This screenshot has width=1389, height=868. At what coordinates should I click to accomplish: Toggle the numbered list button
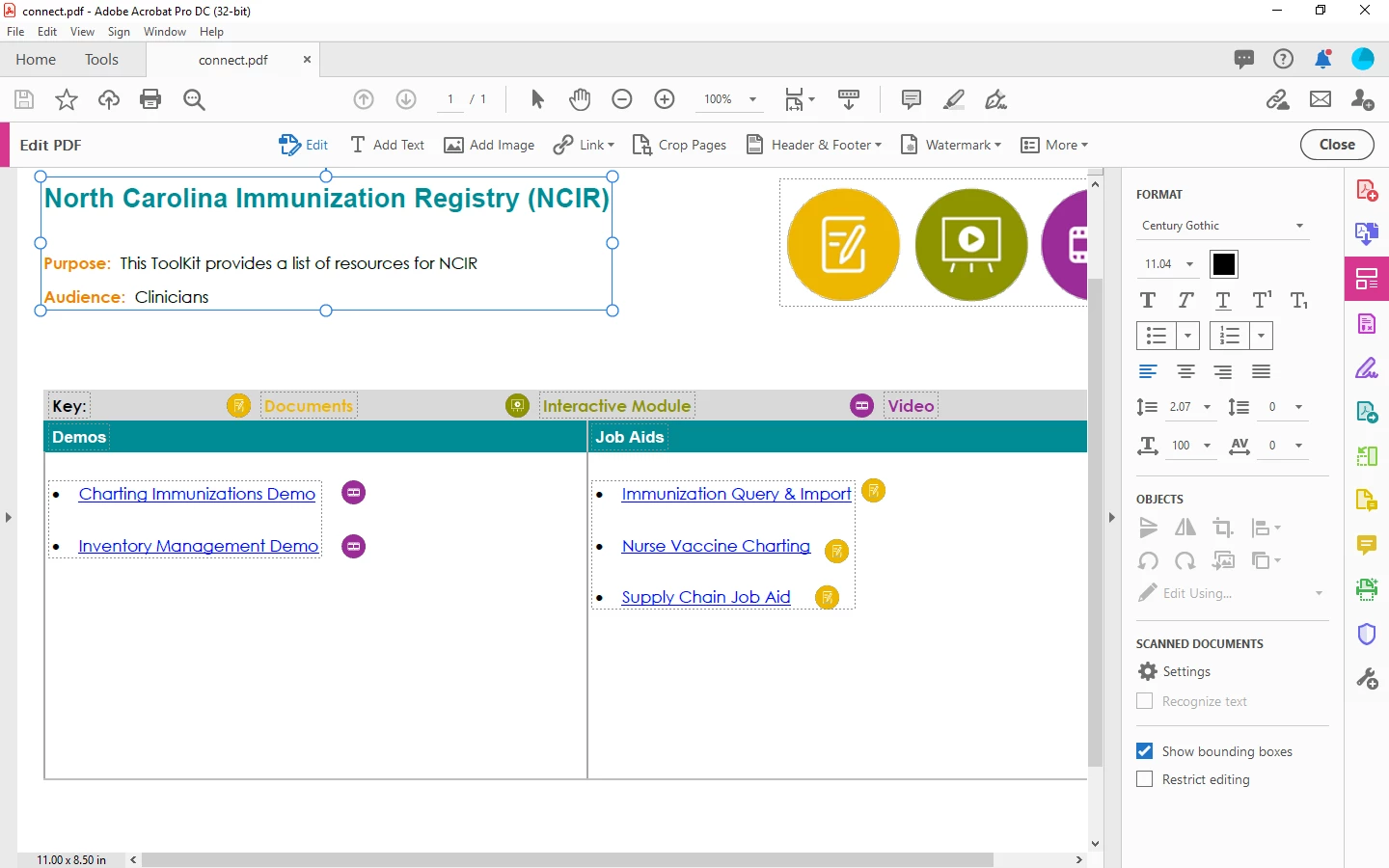(x=1230, y=336)
